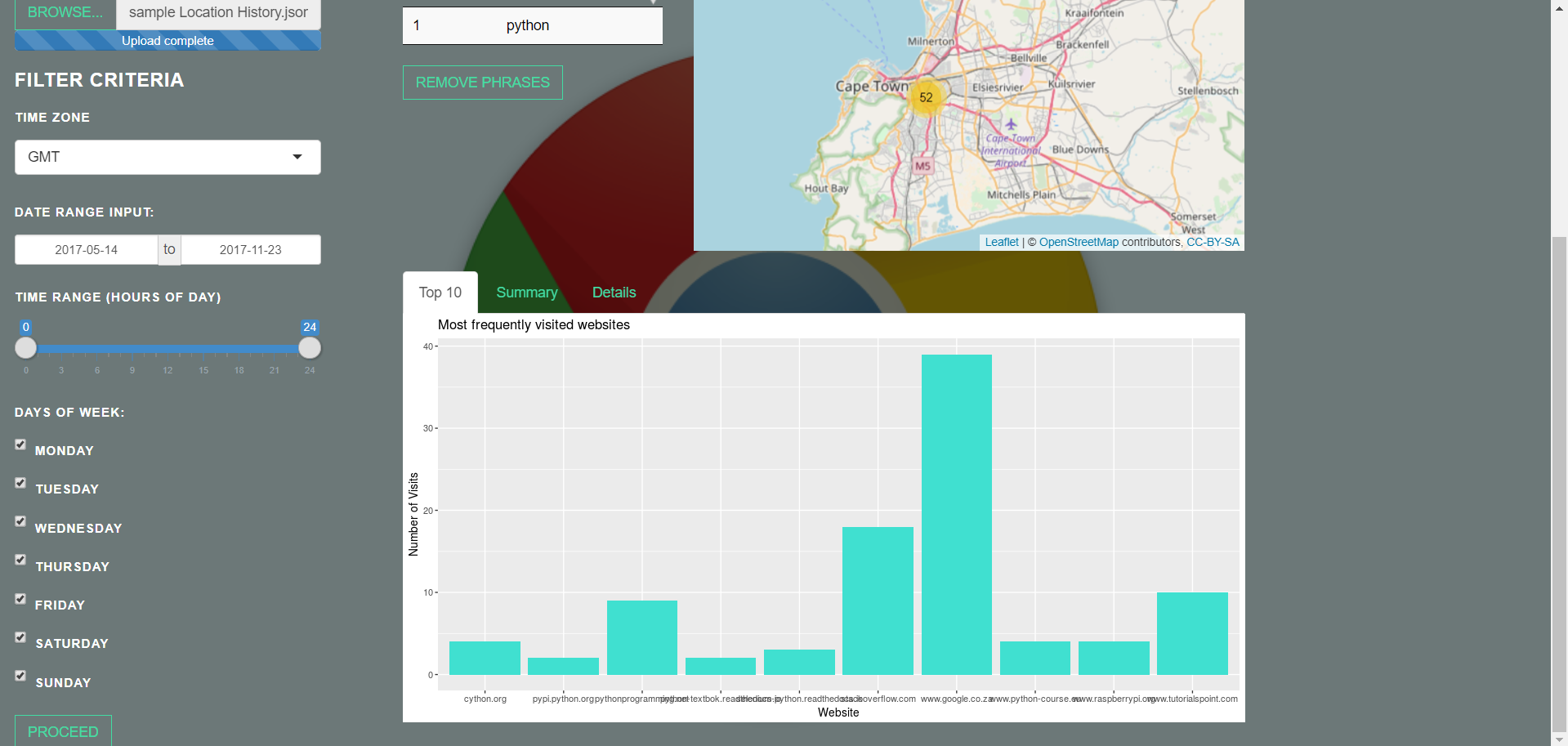
Task: Click the www.google.co.za bar in the chart
Action: (957, 515)
